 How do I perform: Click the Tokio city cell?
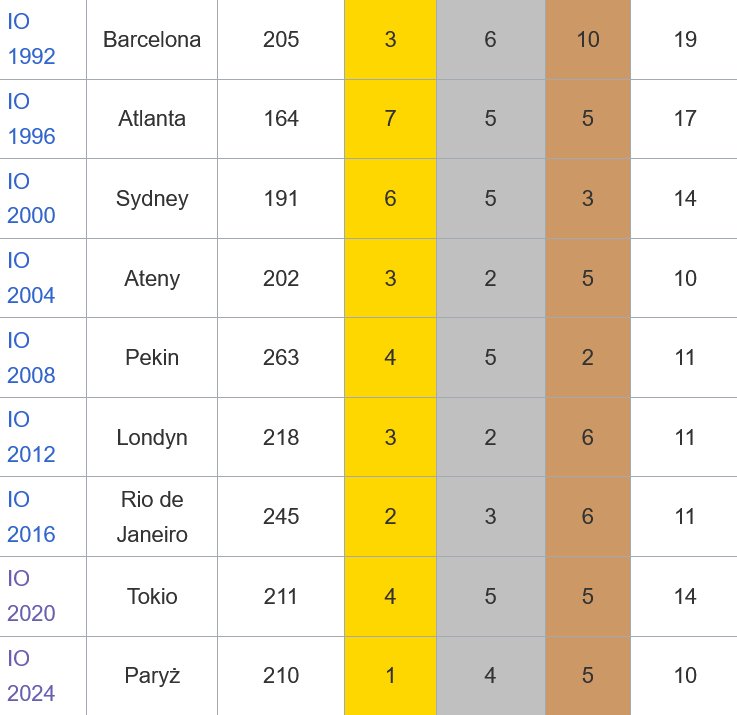point(152,597)
